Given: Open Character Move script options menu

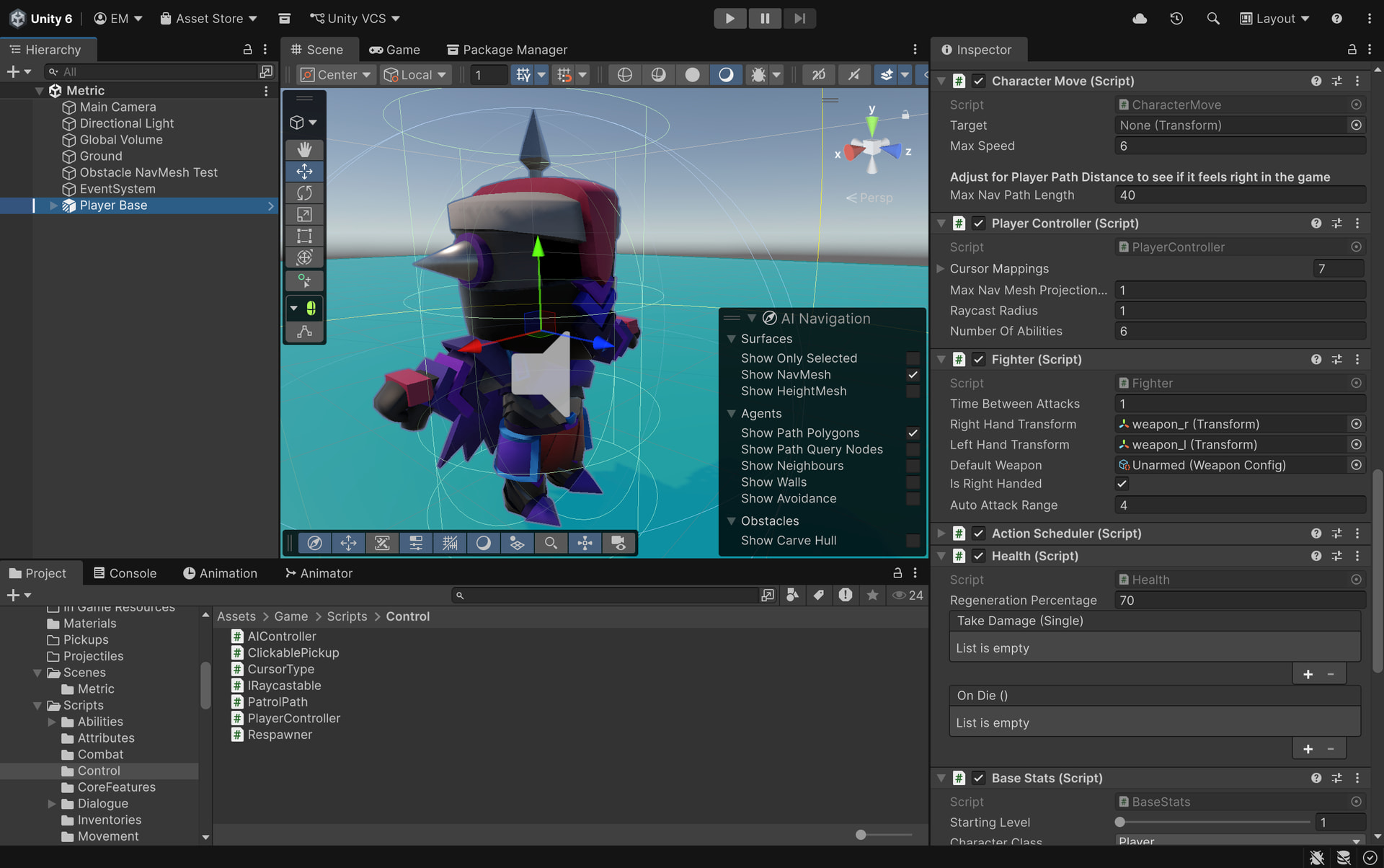Looking at the screenshot, I should tap(1357, 81).
